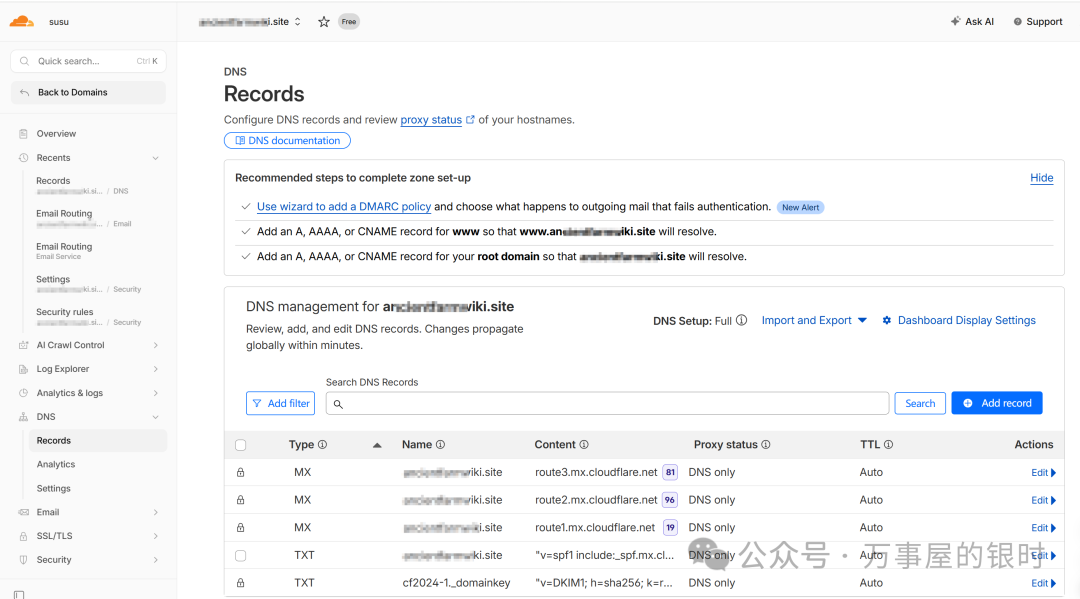Click the Cloudflare logo icon

(x=22, y=21)
